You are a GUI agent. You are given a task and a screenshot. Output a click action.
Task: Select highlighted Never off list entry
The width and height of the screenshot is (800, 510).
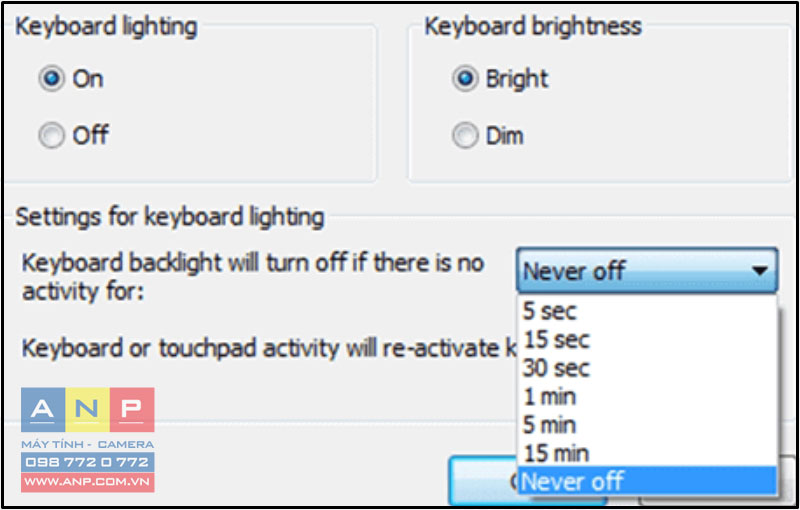[x=647, y=481]
